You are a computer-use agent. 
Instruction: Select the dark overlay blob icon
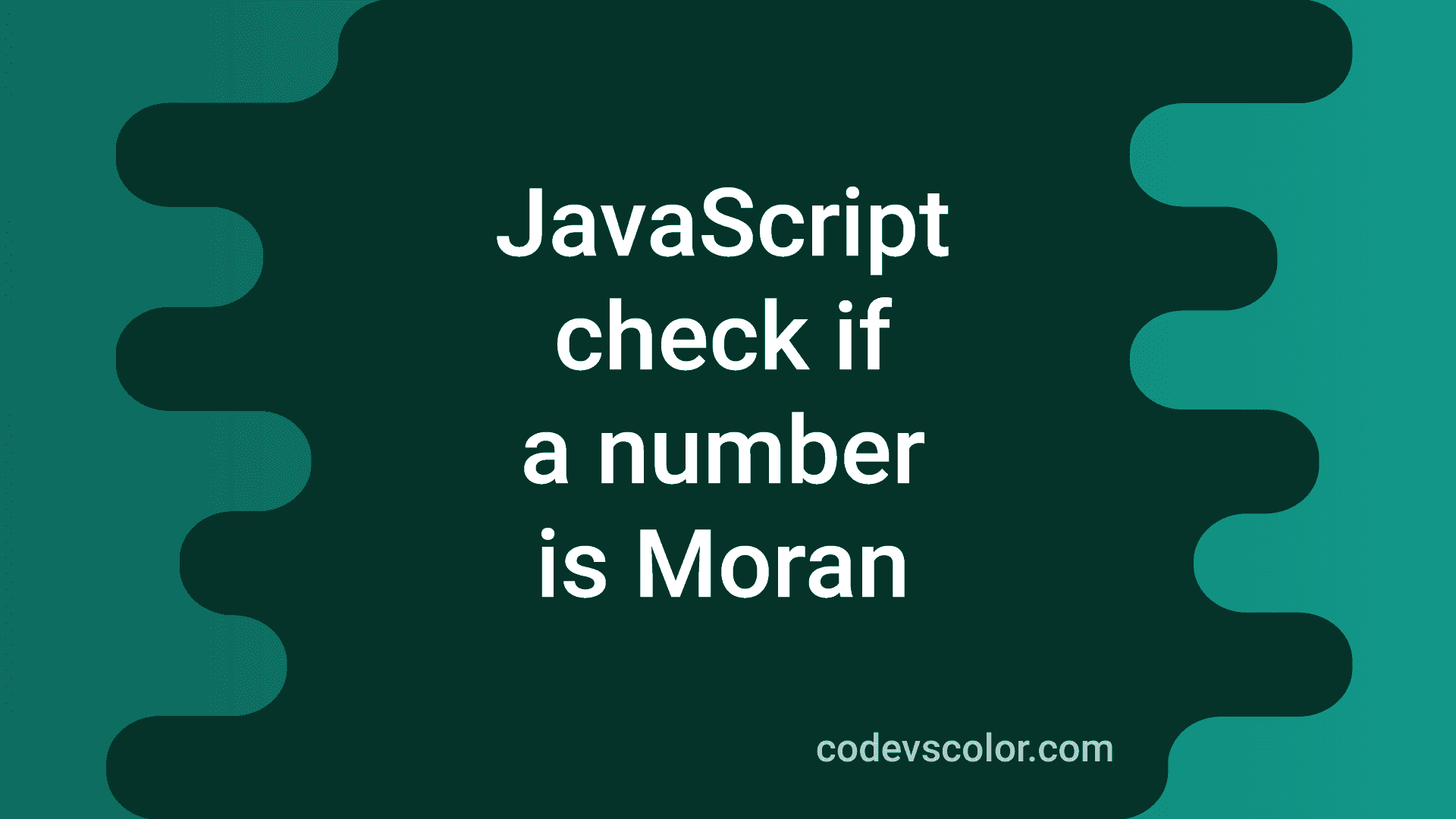click(728, 410)
